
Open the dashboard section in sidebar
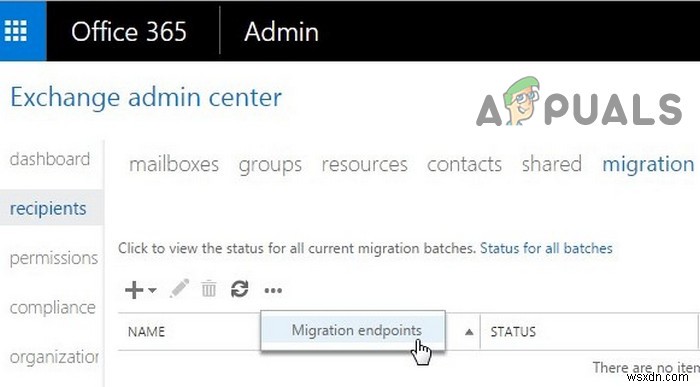coord(50,159)
